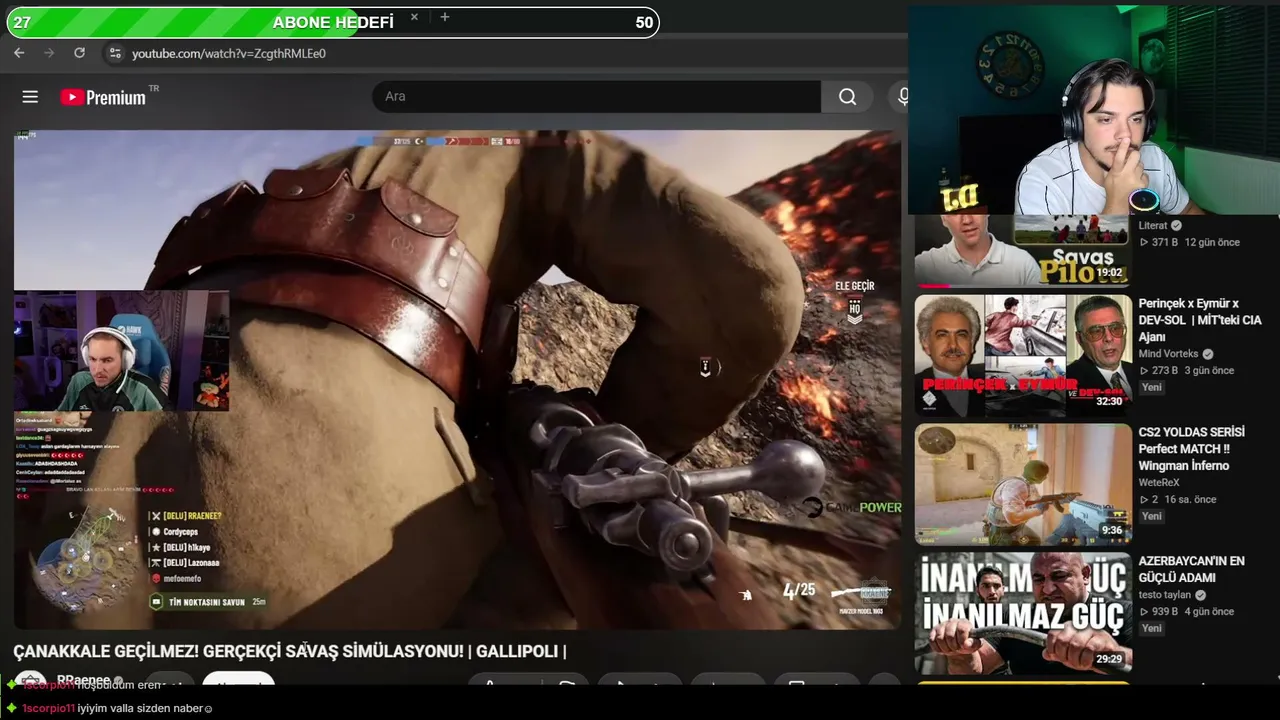Click the streamer webcam overlay at top right

(x=1094, y=110)
